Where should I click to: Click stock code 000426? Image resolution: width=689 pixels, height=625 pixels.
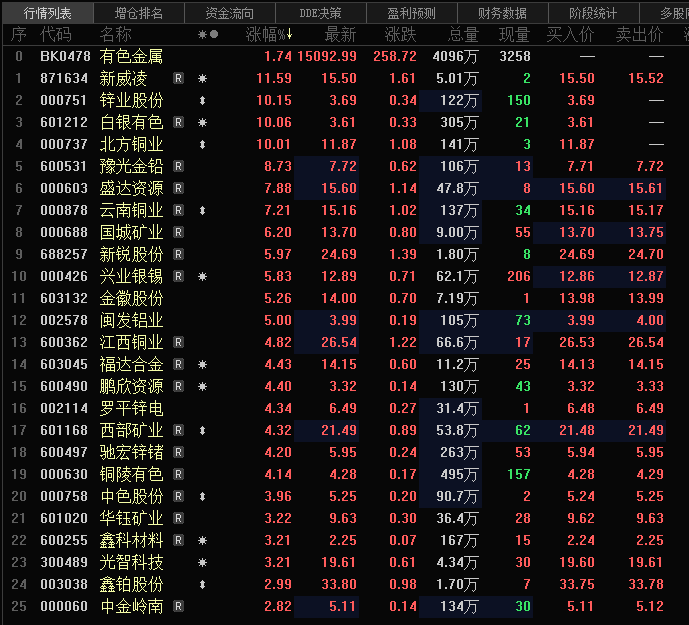point(64,276)
